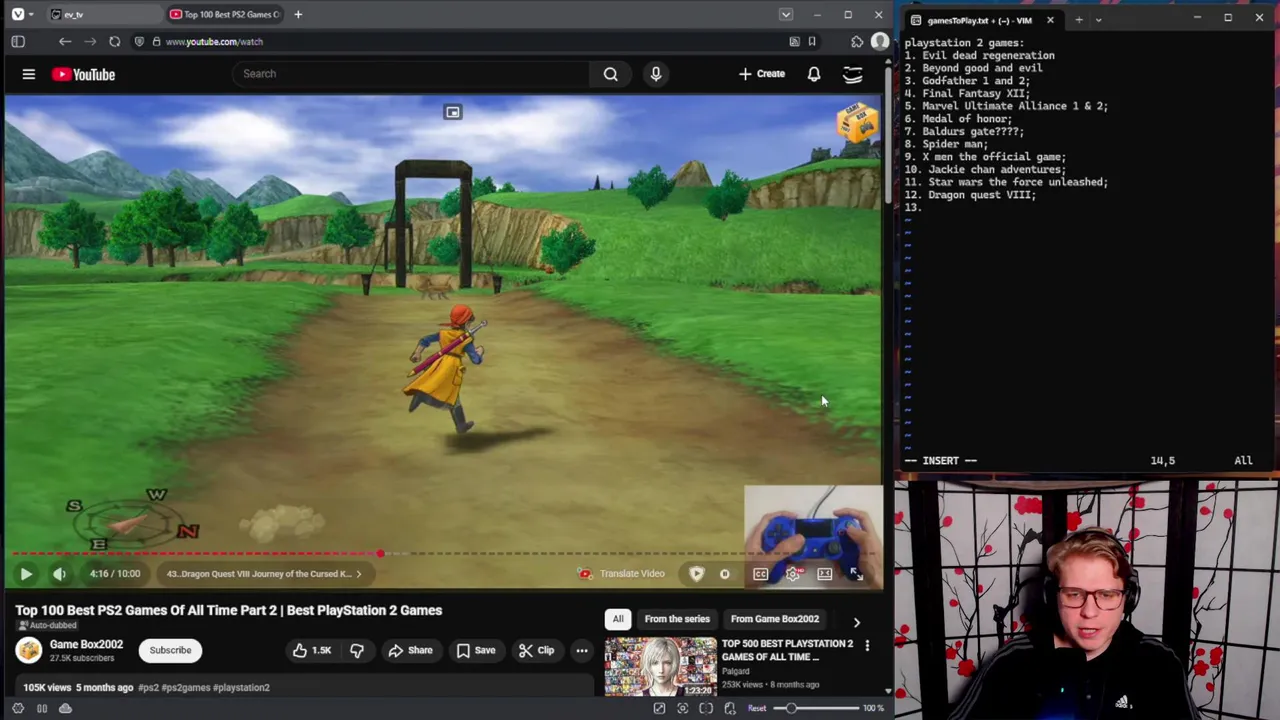This screenshot has width=1280, height=720.
Task: Play the video
Action: click(x=26, y=574)
